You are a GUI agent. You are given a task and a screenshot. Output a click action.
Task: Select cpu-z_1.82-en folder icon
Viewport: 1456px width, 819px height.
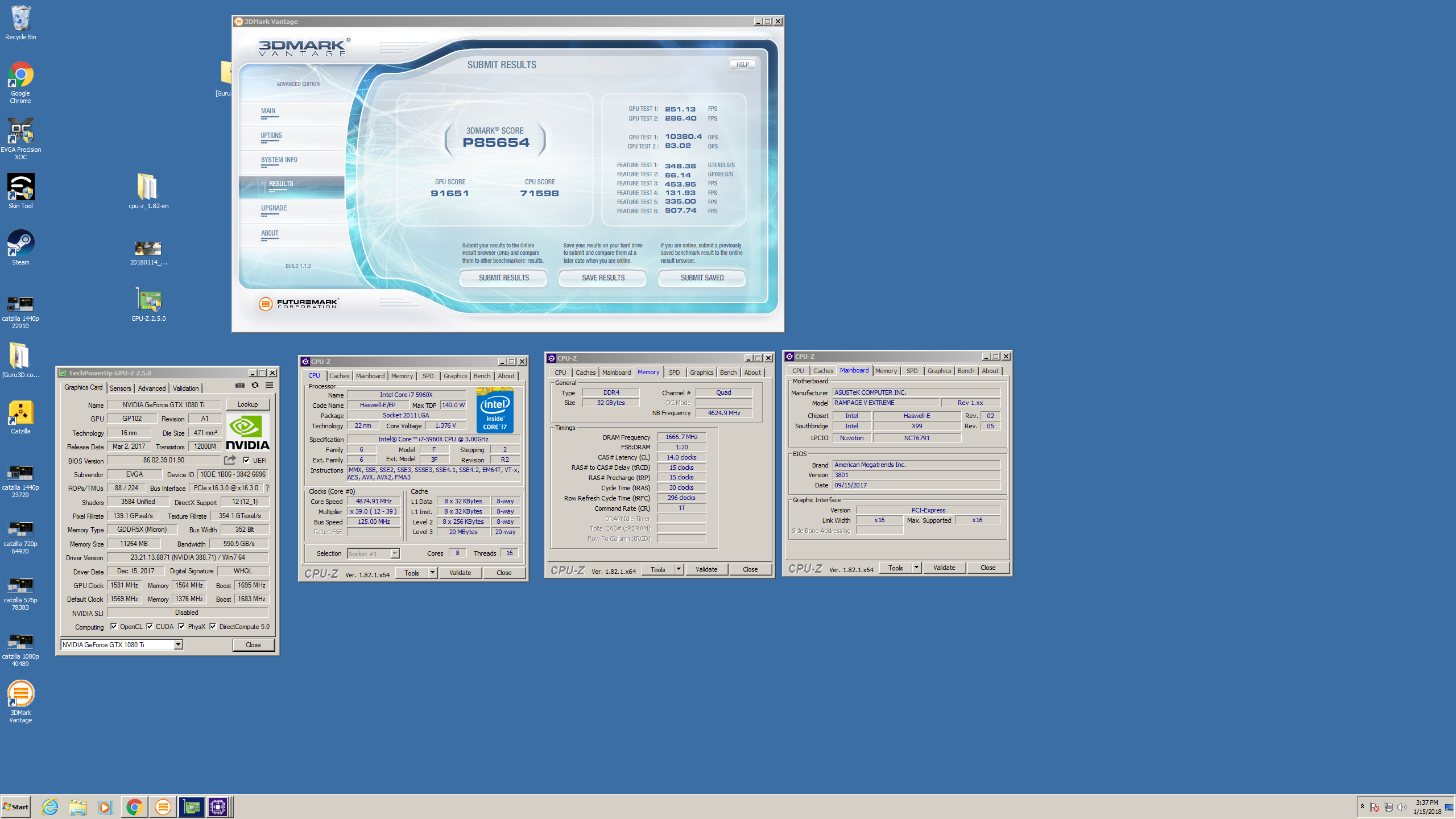(x=148, y=191)
